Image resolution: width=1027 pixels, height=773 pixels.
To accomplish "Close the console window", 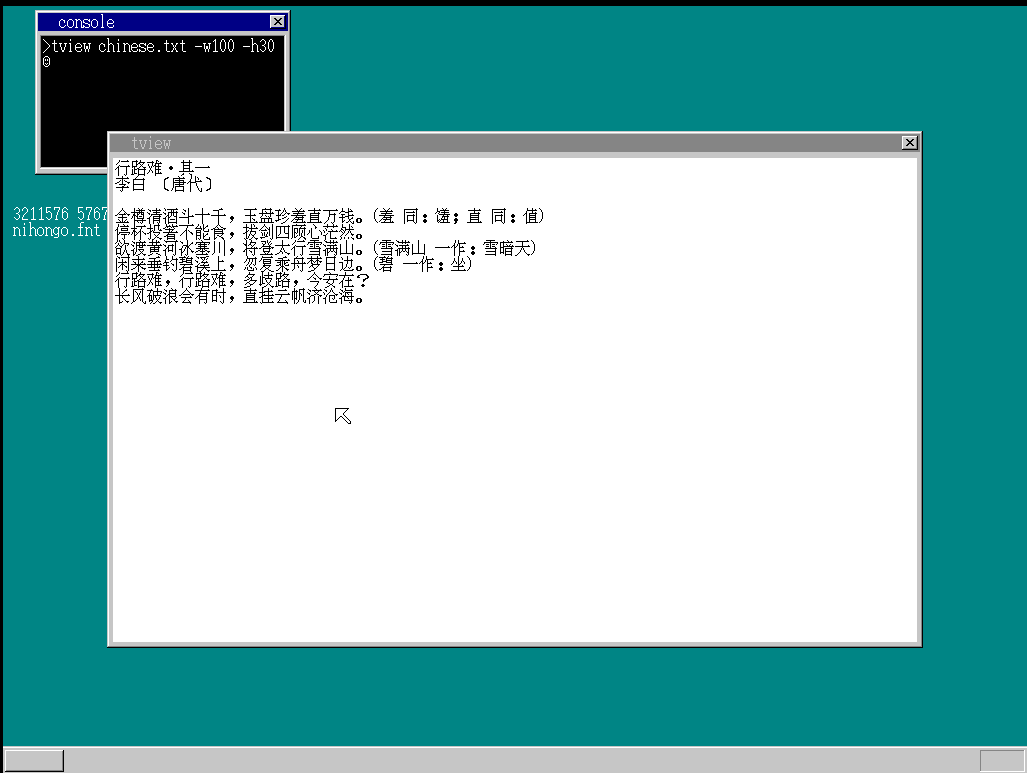I will [277, 22].
